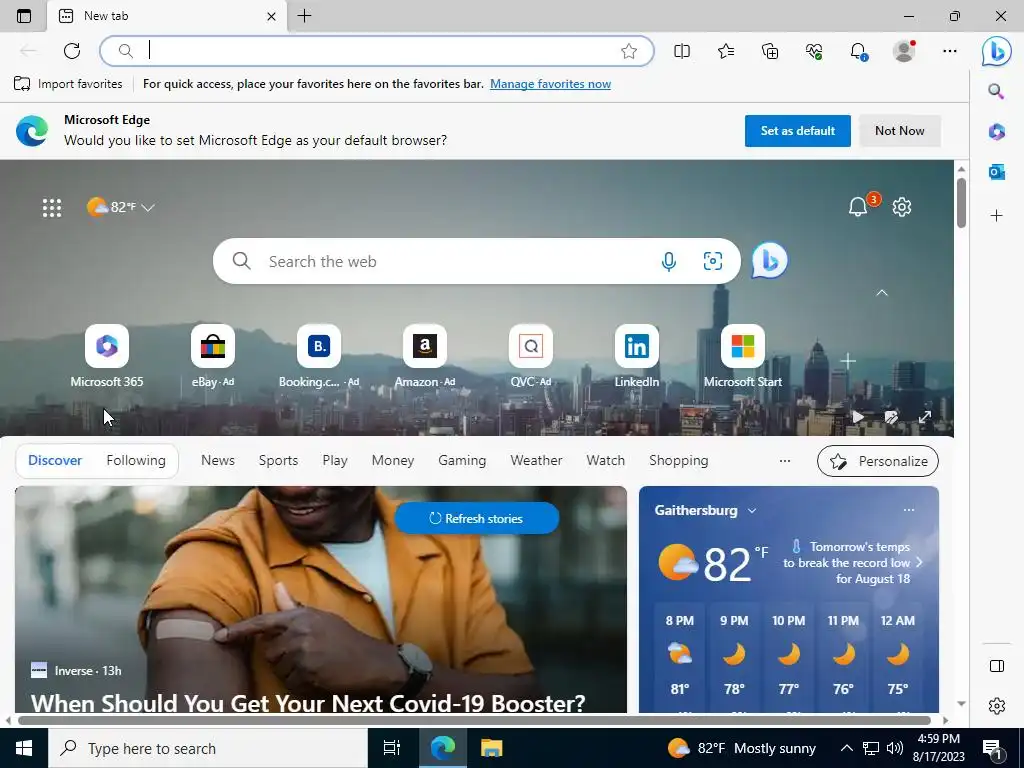The width and height of the screenshot is (1024, 768).
Task: Open the Sports feed tab
Action: (278, 460)
